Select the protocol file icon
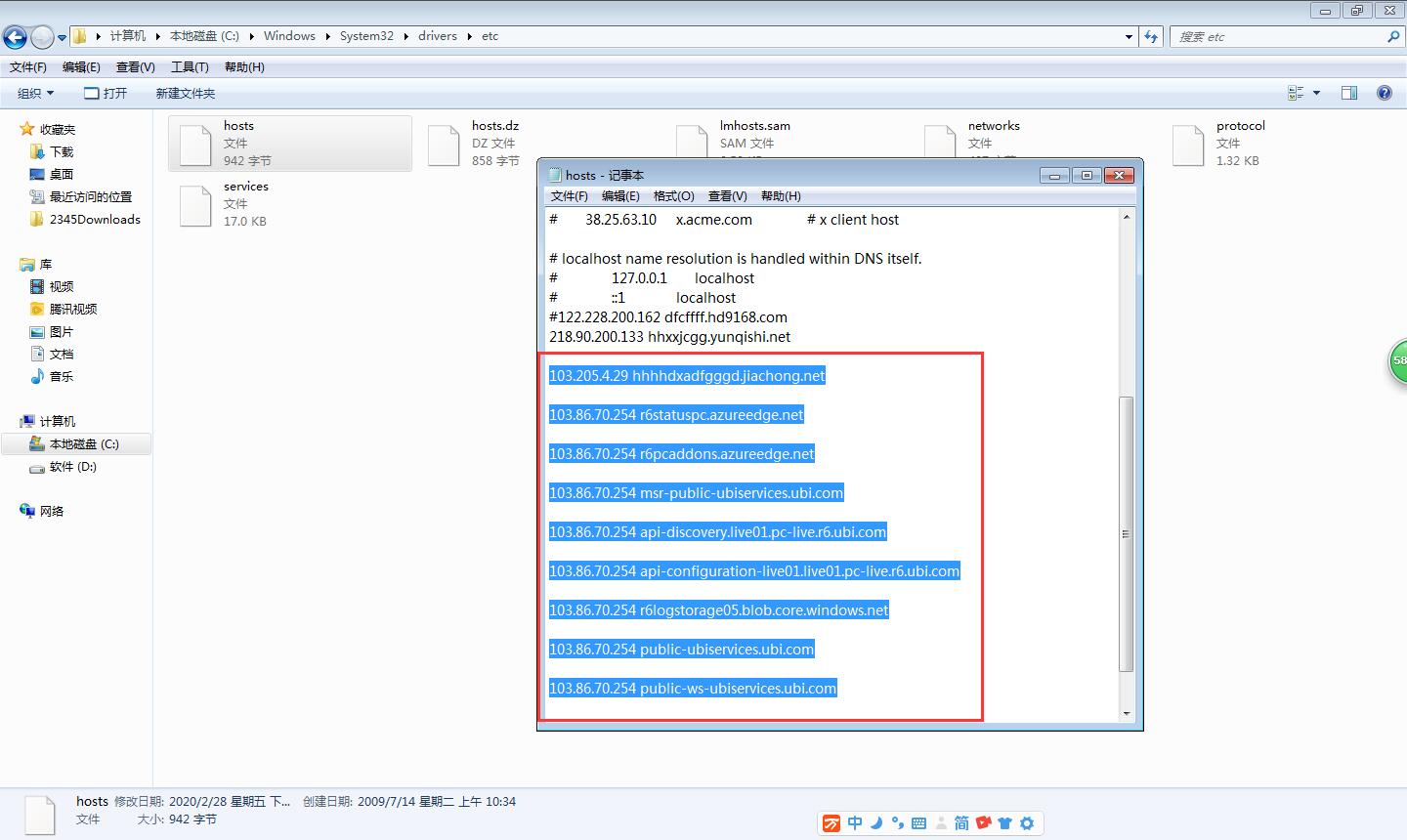This screenshot has width=1407, height=840. [1188, 145]
